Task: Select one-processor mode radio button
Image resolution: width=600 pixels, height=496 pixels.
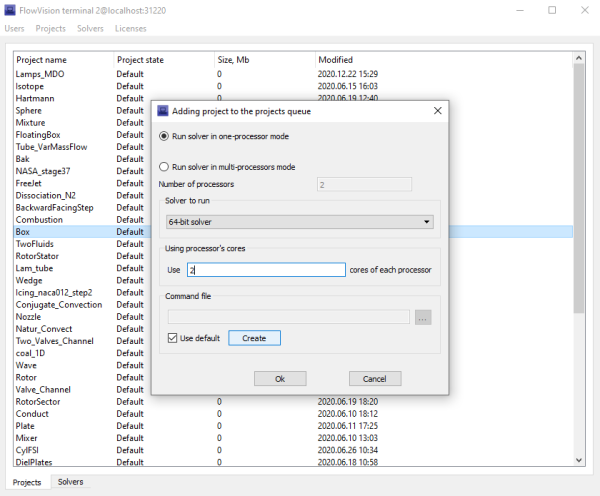Action: pyautogui.click(x=164, y=136)
